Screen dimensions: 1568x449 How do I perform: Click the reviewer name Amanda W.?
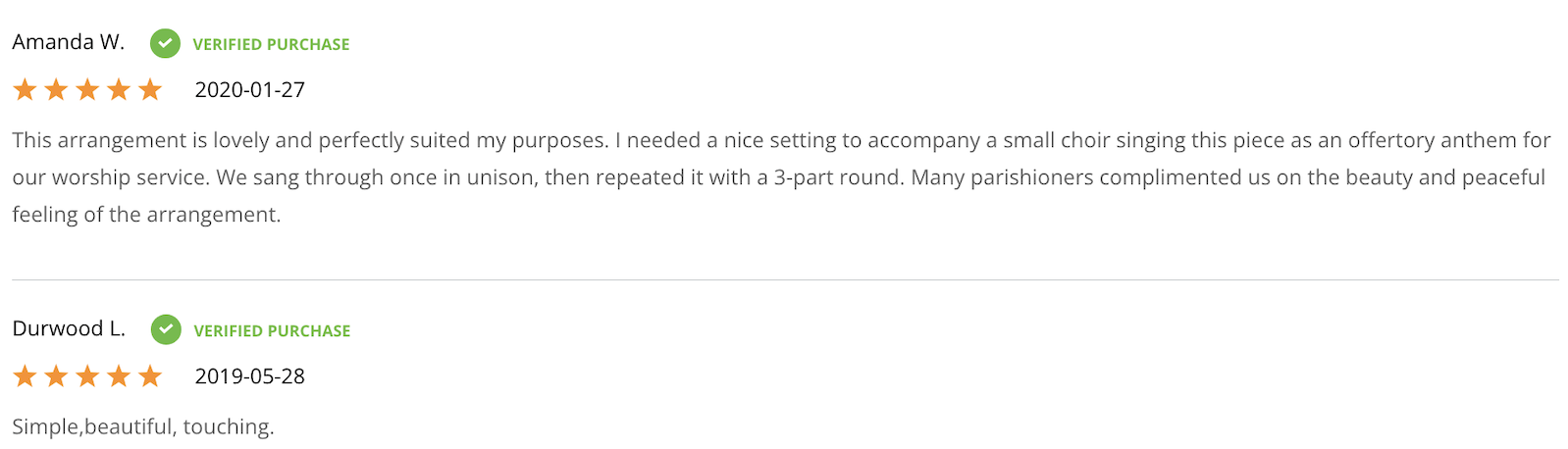(69, 42)
